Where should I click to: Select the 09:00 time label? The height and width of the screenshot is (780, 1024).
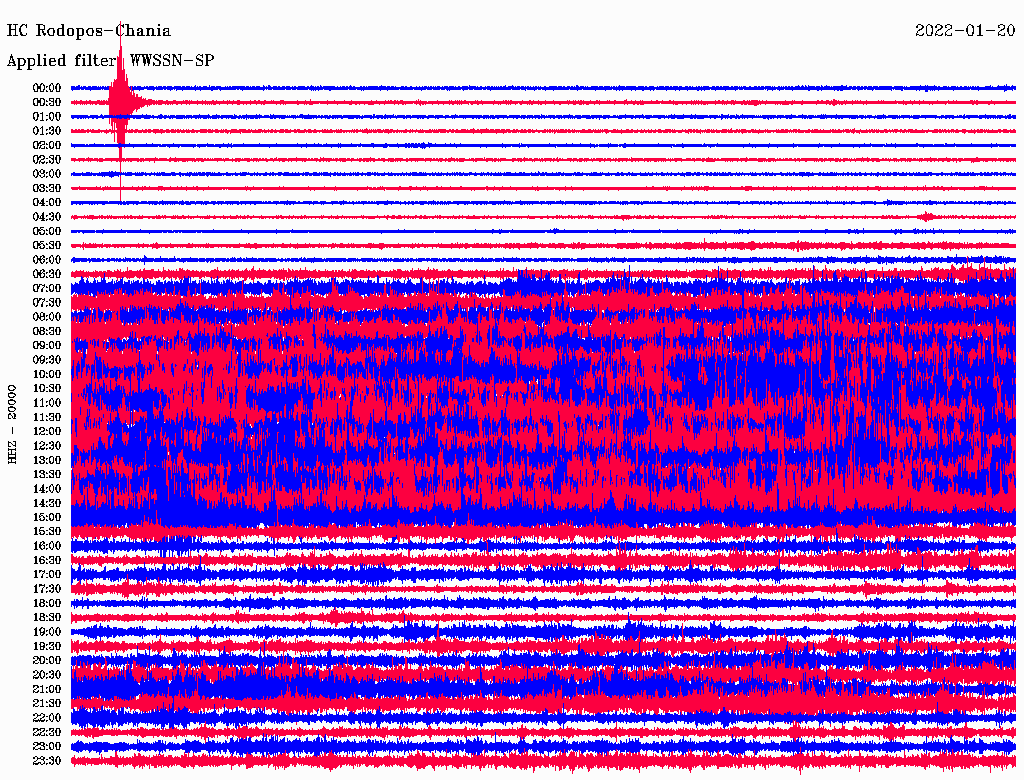(x=47, y=346)
